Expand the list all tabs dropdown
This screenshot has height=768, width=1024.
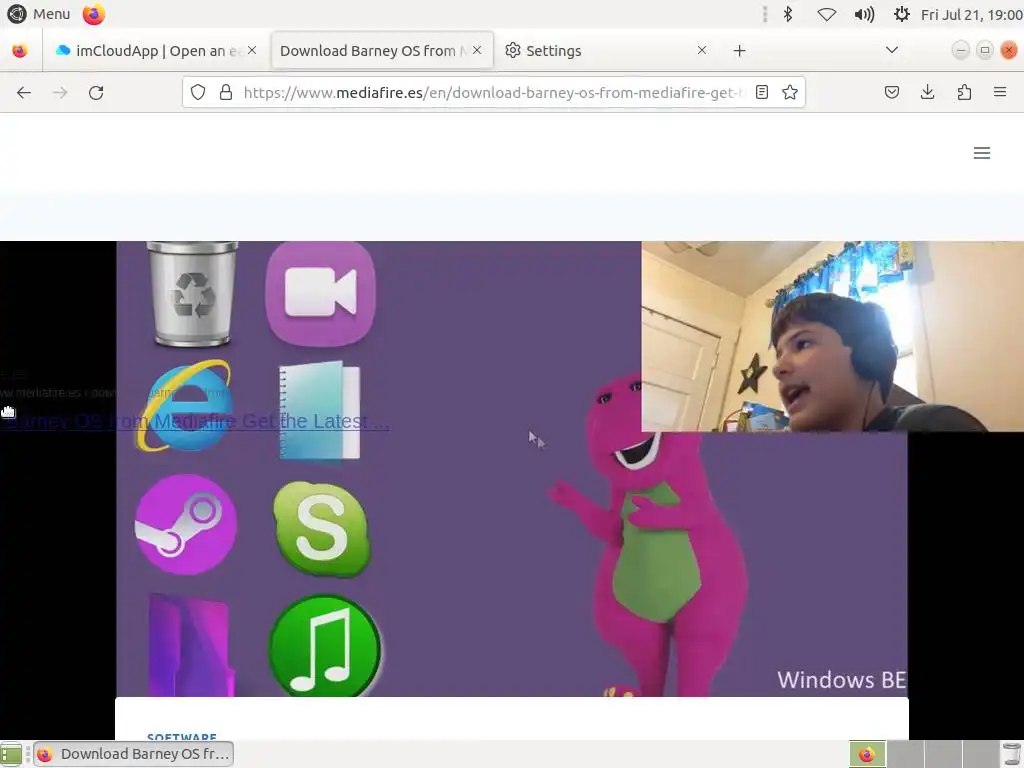891,50
